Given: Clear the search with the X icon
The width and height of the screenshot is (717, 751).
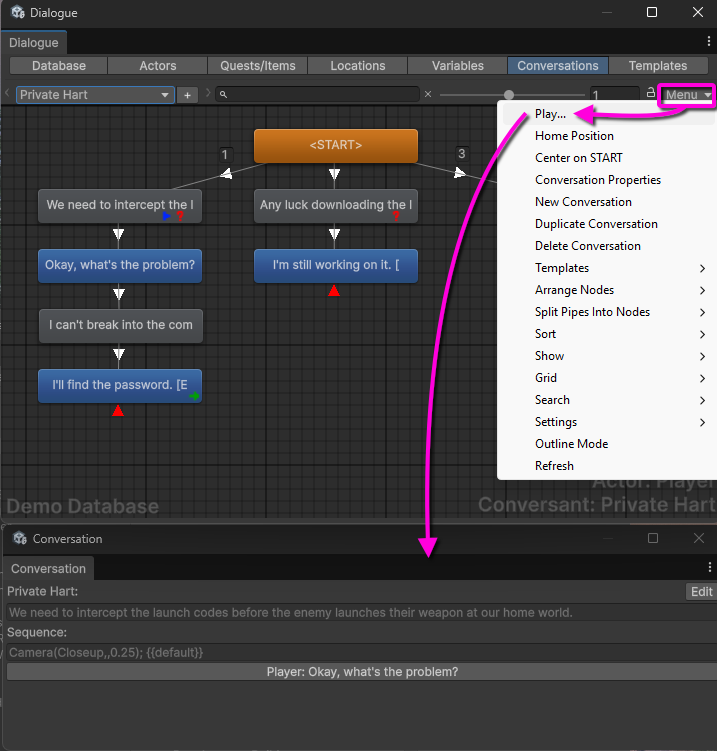Looking at the screenshot, I should [x=428, y=94].
